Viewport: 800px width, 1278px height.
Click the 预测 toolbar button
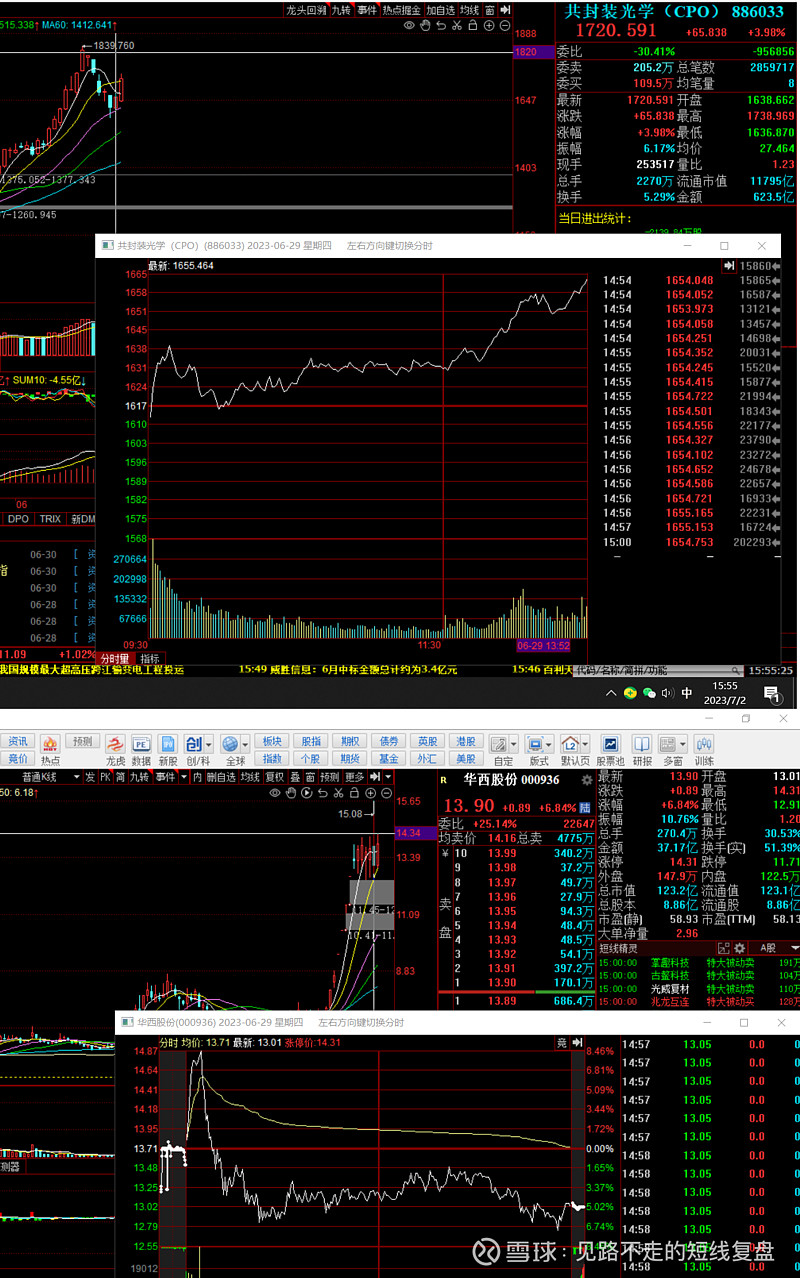(x=82, y=741)
